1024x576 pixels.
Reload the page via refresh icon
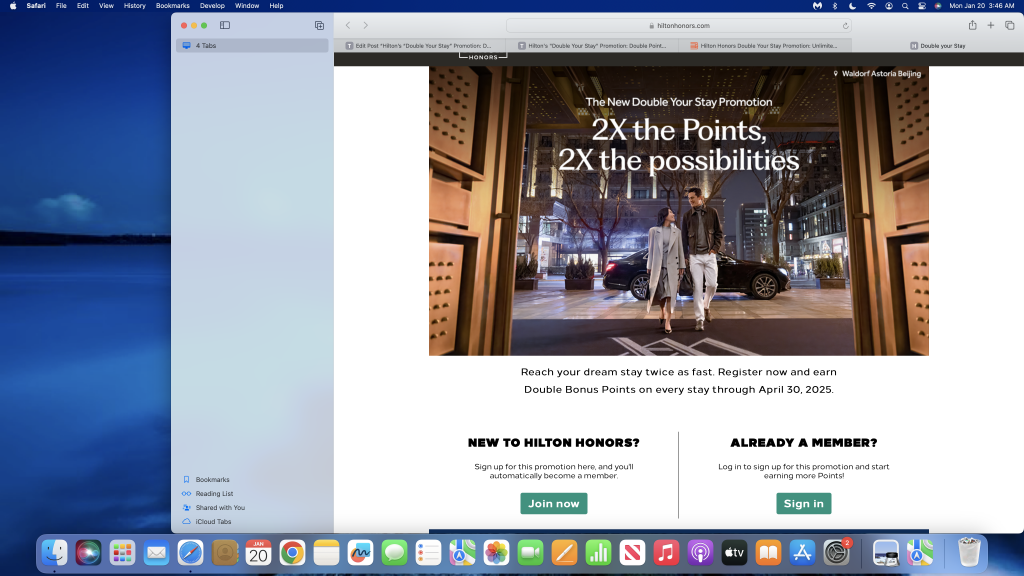click(845, 25)
